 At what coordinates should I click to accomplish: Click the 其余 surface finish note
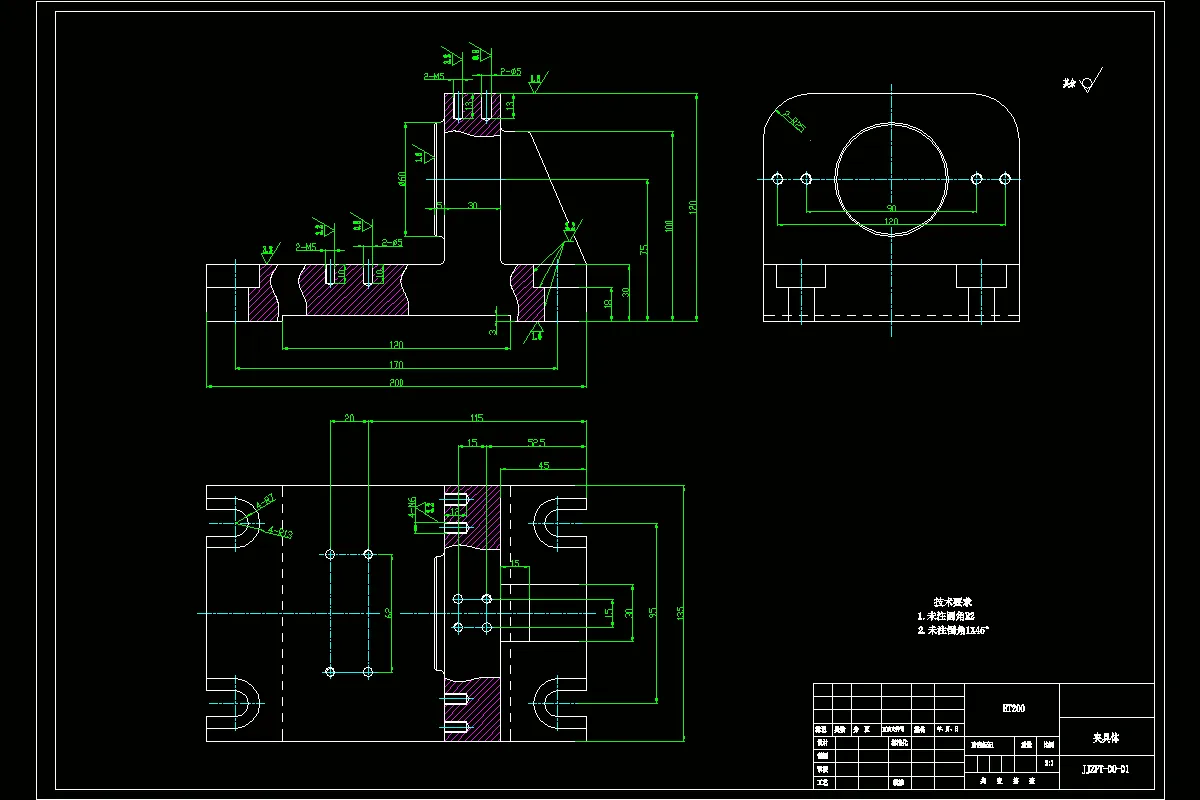click(x=1070, y=84)
